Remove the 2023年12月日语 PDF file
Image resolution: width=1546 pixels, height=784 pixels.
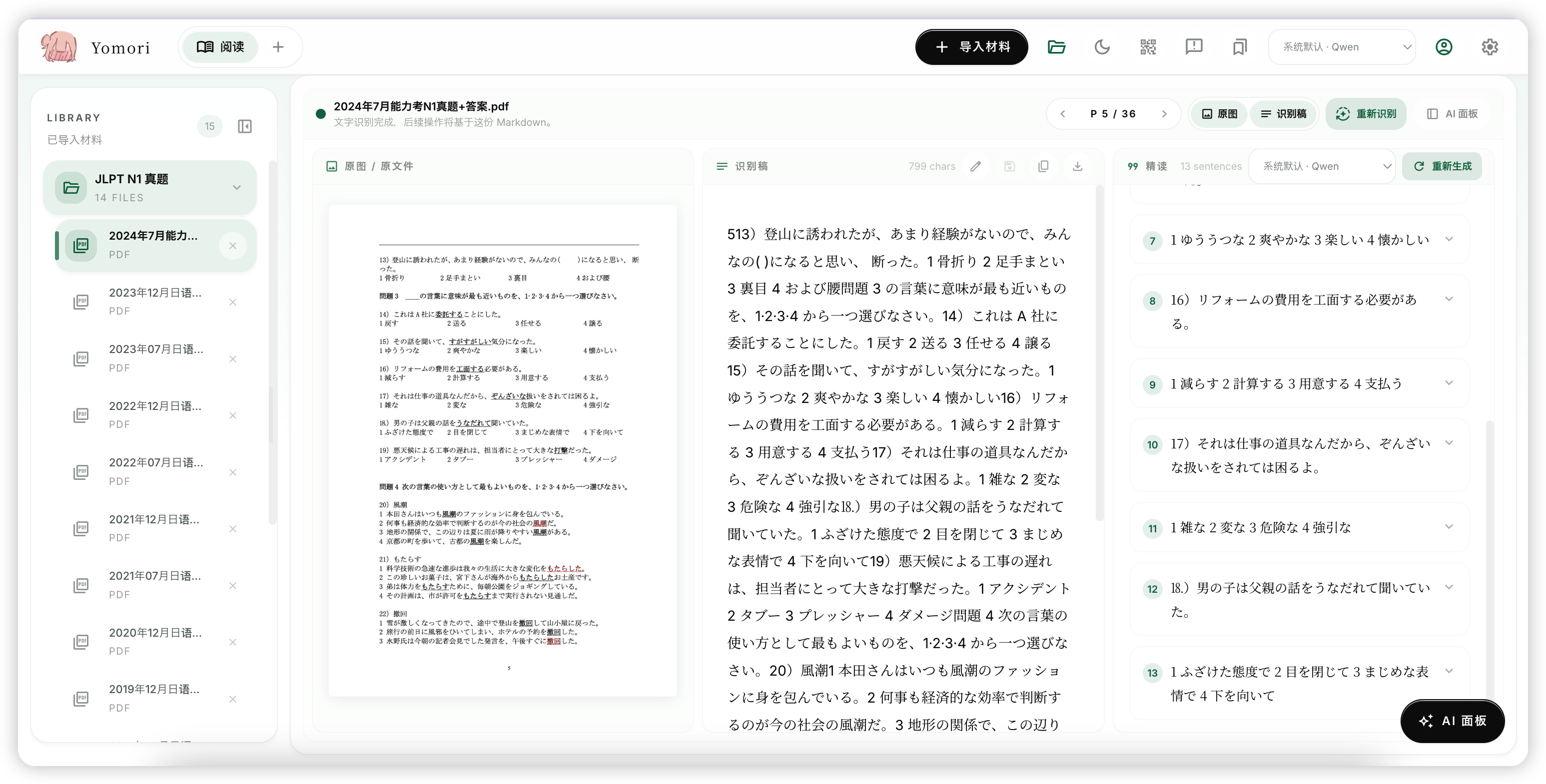pyautogui.click(x=233, y=302)
